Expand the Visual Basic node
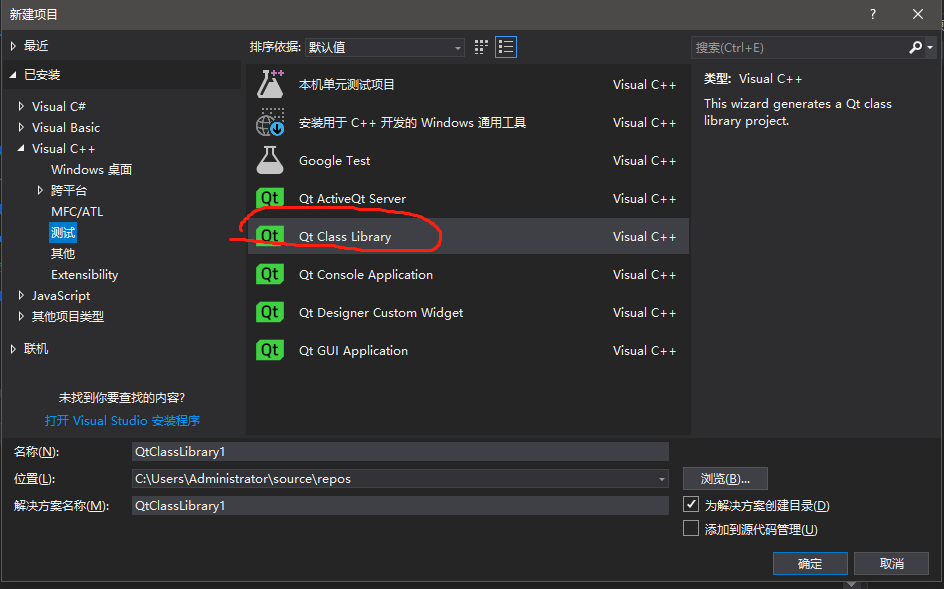Screen dimensions: 944x589 pos(21,127)
